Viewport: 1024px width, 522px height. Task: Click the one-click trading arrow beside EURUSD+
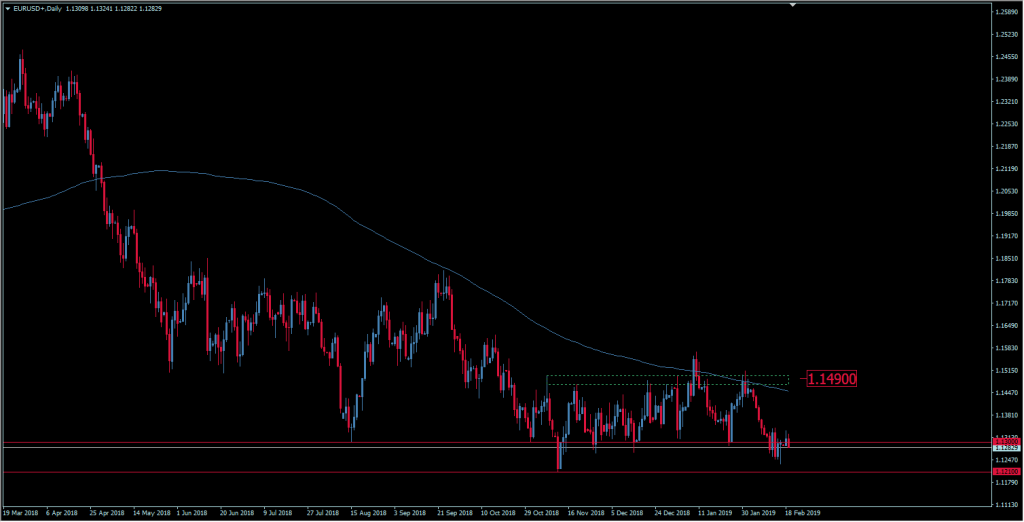[x=8, y=8]
